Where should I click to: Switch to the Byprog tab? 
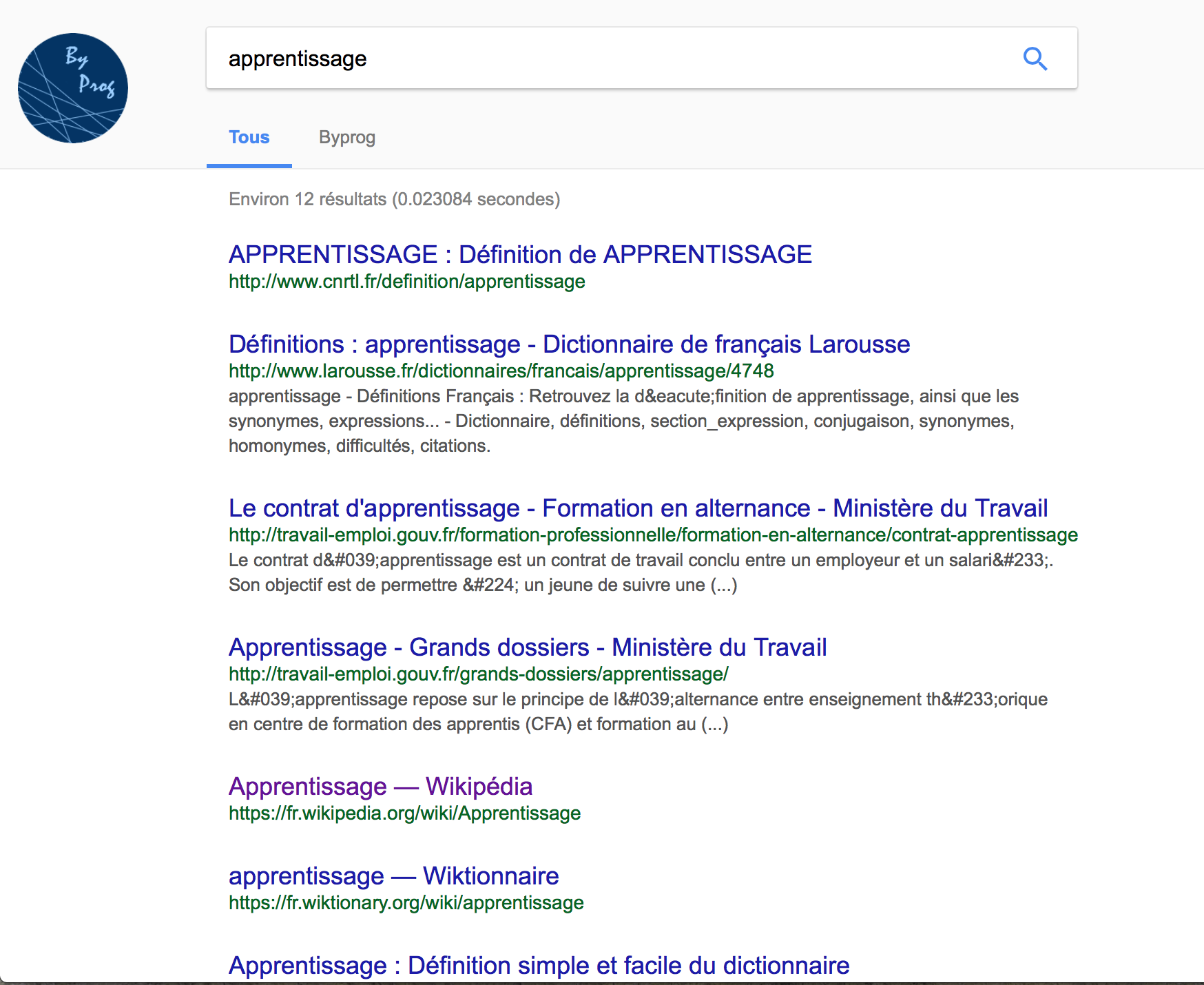(347, 137)
